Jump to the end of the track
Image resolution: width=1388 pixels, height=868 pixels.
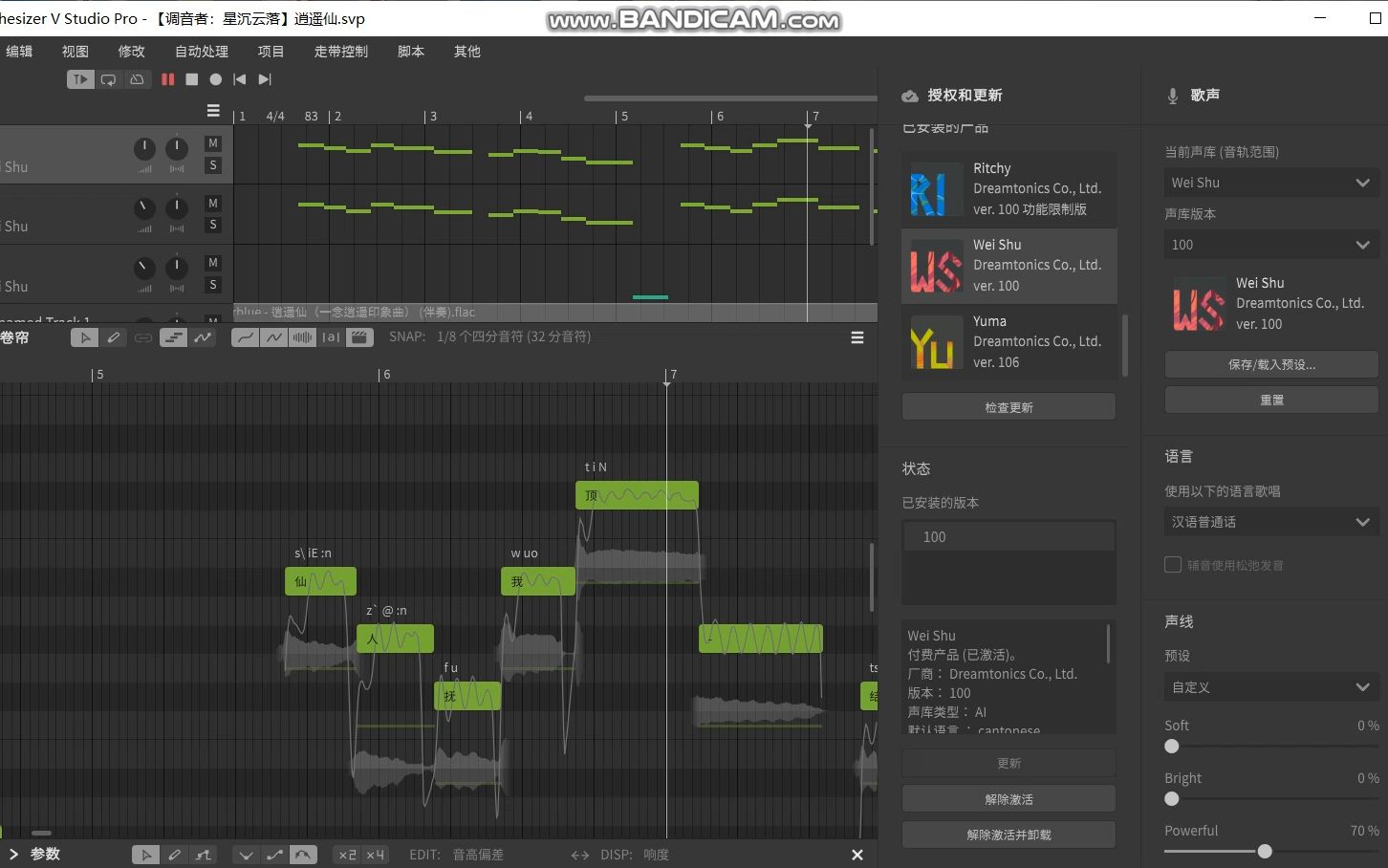point(265,79)
